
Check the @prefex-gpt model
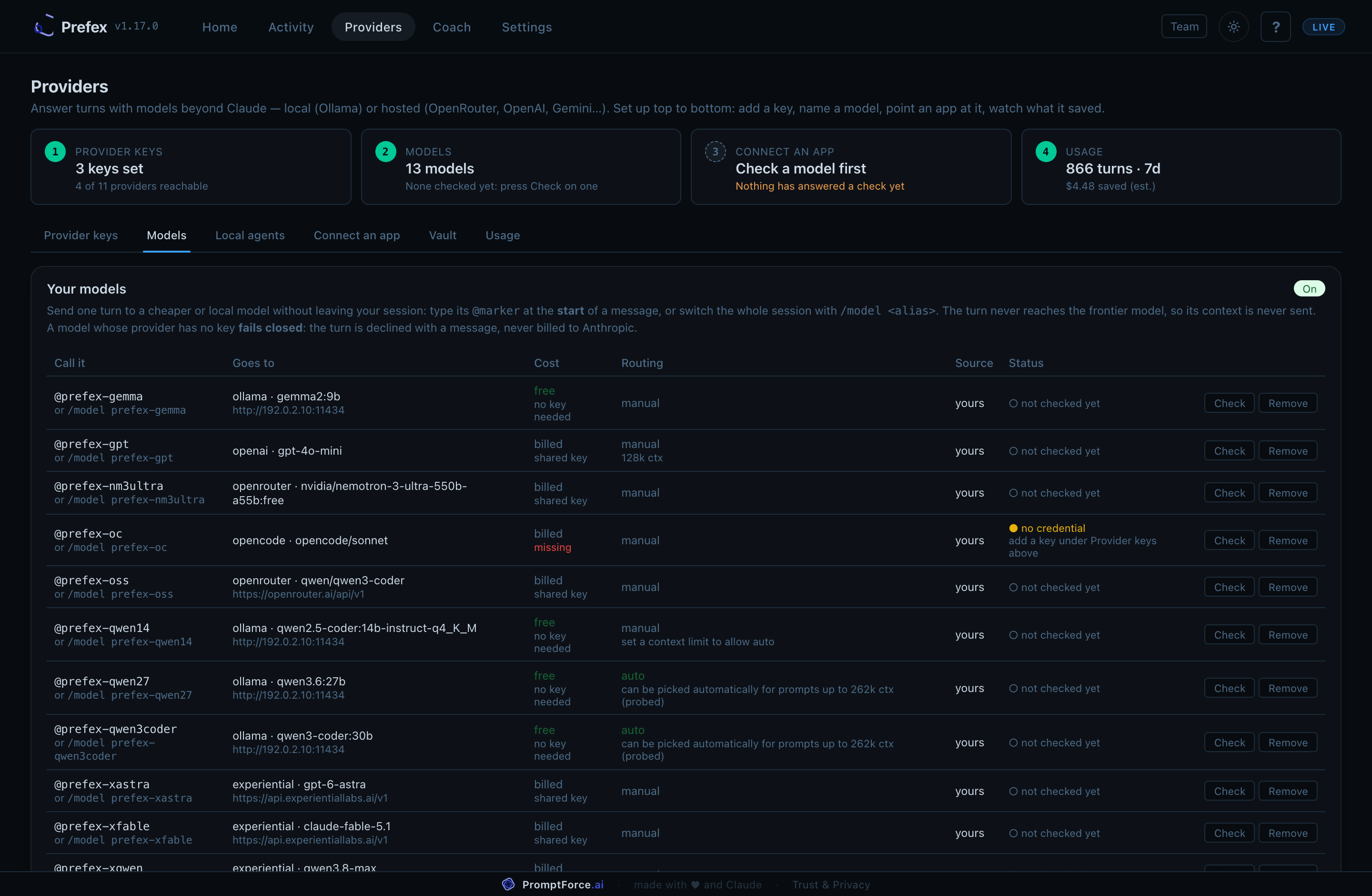pyautogui.click(x=1229, y=451)
